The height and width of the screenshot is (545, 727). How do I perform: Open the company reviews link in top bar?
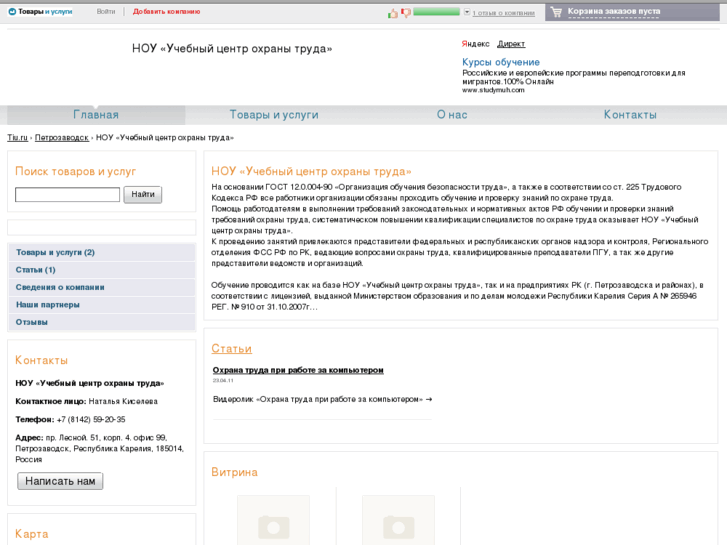504,13
